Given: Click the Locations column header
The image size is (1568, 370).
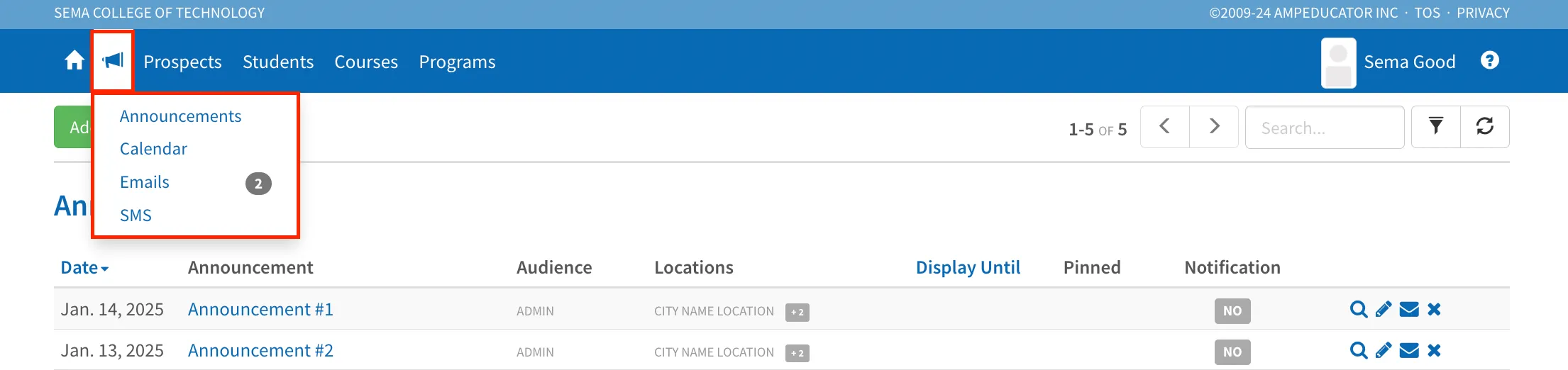Looking at the screenshot, I should point(694,268).
